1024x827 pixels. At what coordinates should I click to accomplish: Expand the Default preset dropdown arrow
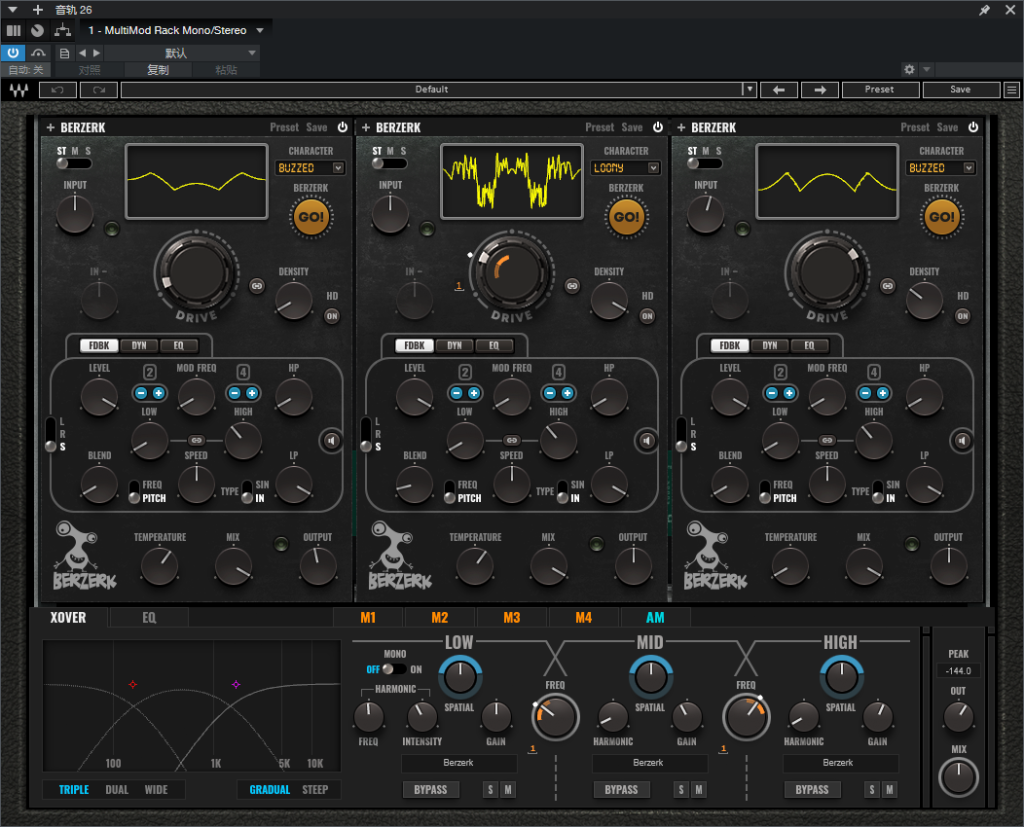click(750, 89)
